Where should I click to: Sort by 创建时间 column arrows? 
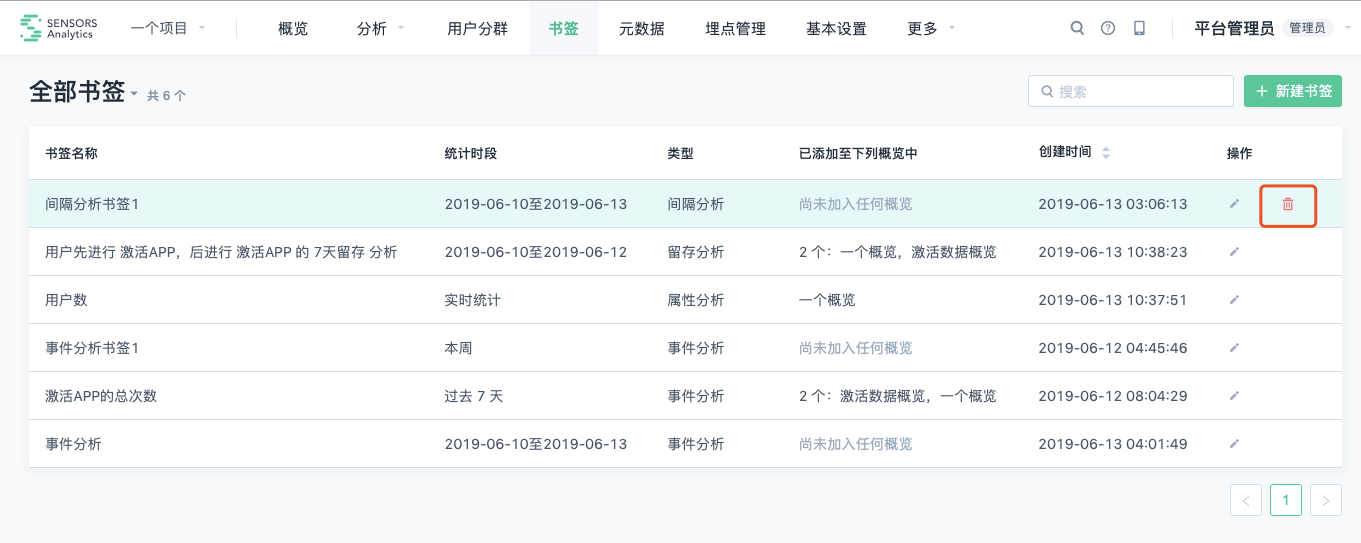[x=1106, y=153]
